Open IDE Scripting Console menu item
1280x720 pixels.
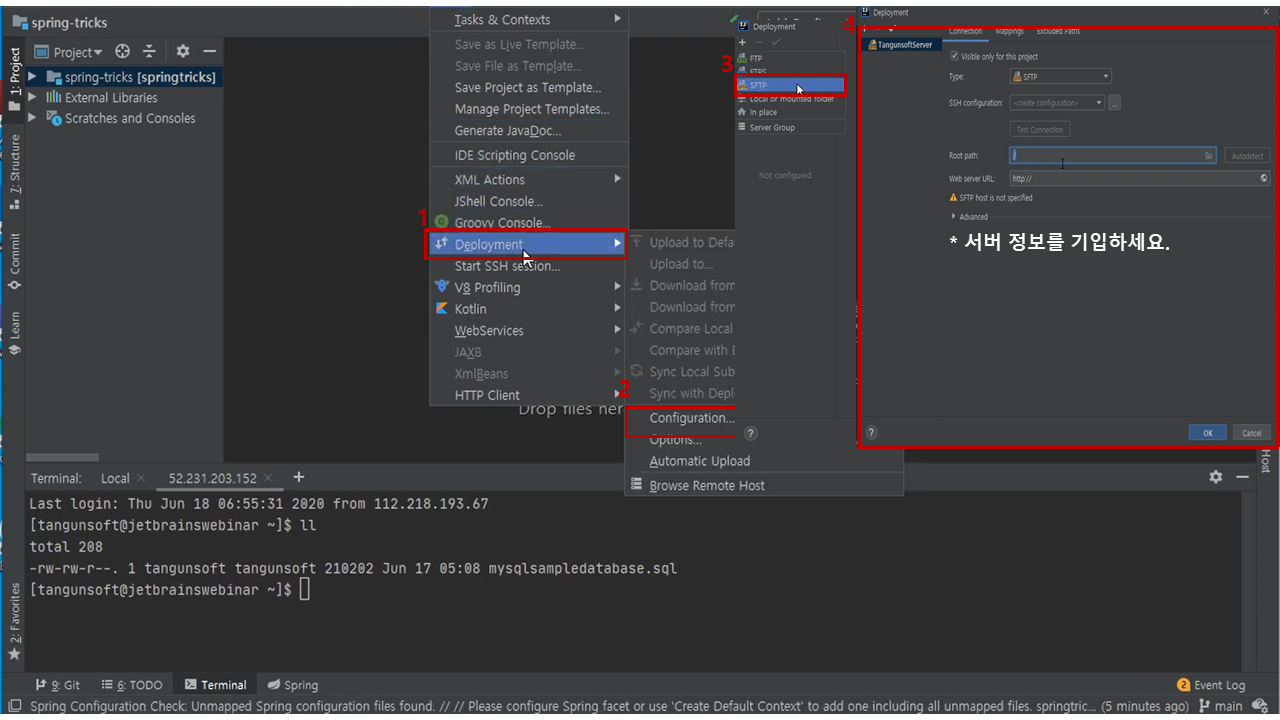(x=529, y=155)
